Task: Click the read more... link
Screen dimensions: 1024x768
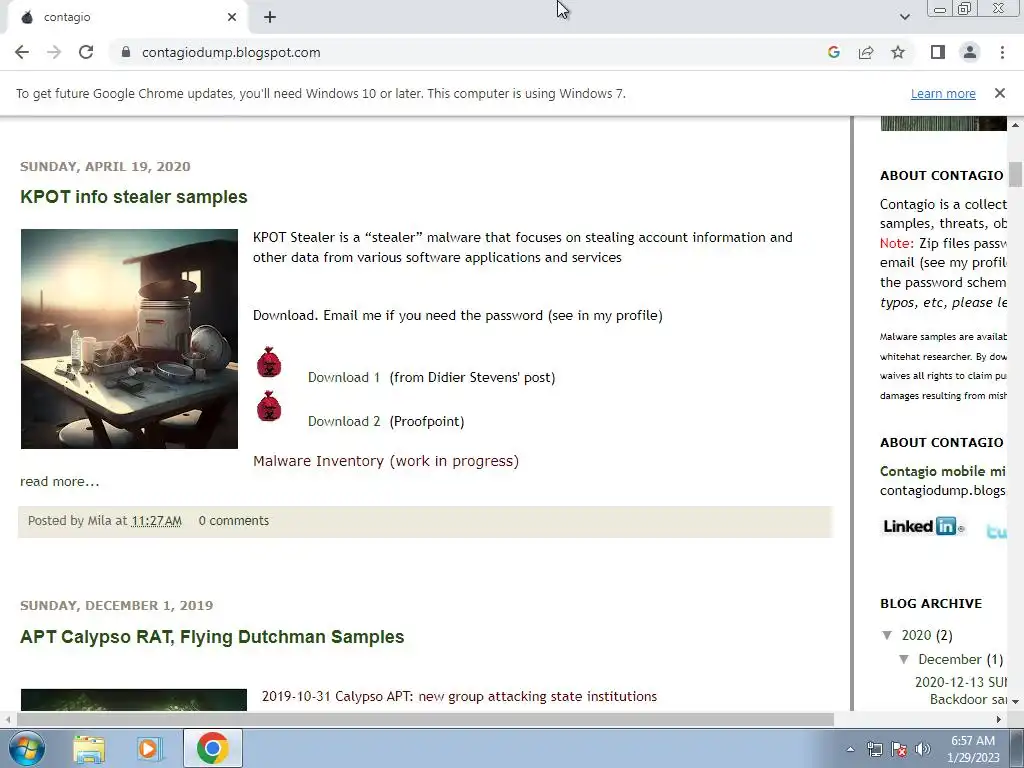Action: pos(59,481)
